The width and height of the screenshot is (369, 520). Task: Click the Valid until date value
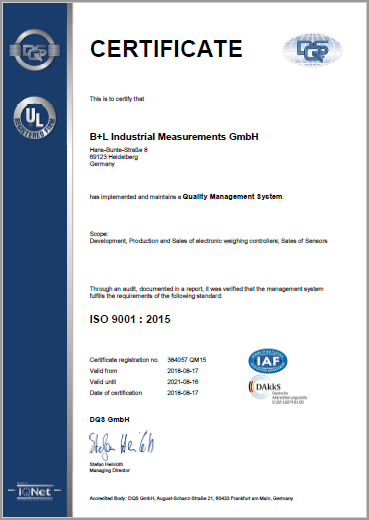pos(183,382)
